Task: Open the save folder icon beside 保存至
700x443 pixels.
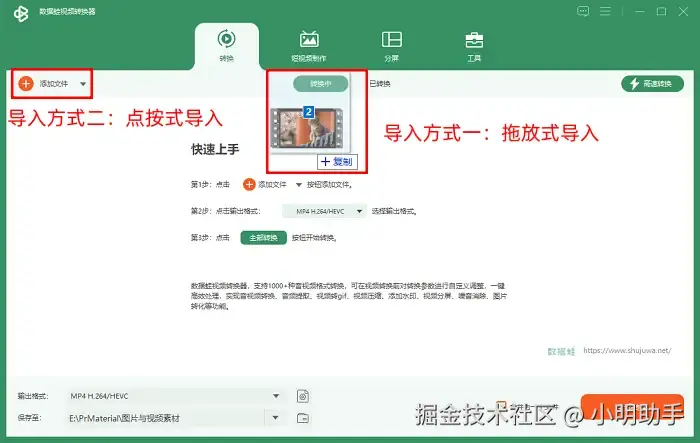Action: 303,418
